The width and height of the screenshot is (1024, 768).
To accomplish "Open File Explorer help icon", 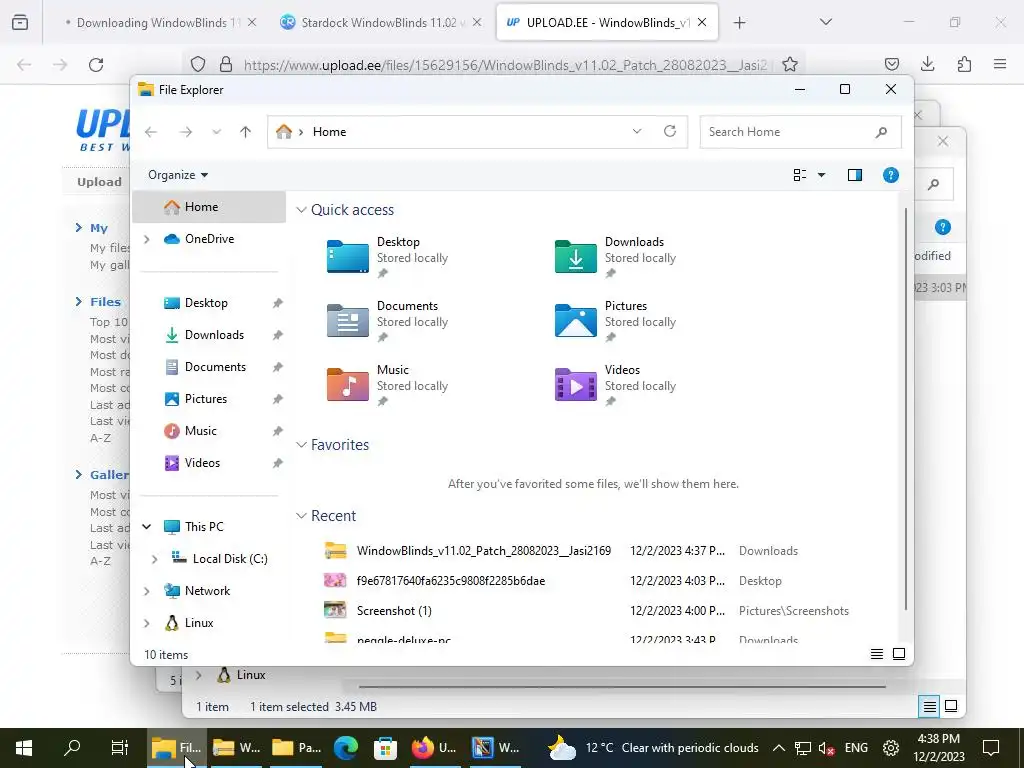I will pos(891,175).
